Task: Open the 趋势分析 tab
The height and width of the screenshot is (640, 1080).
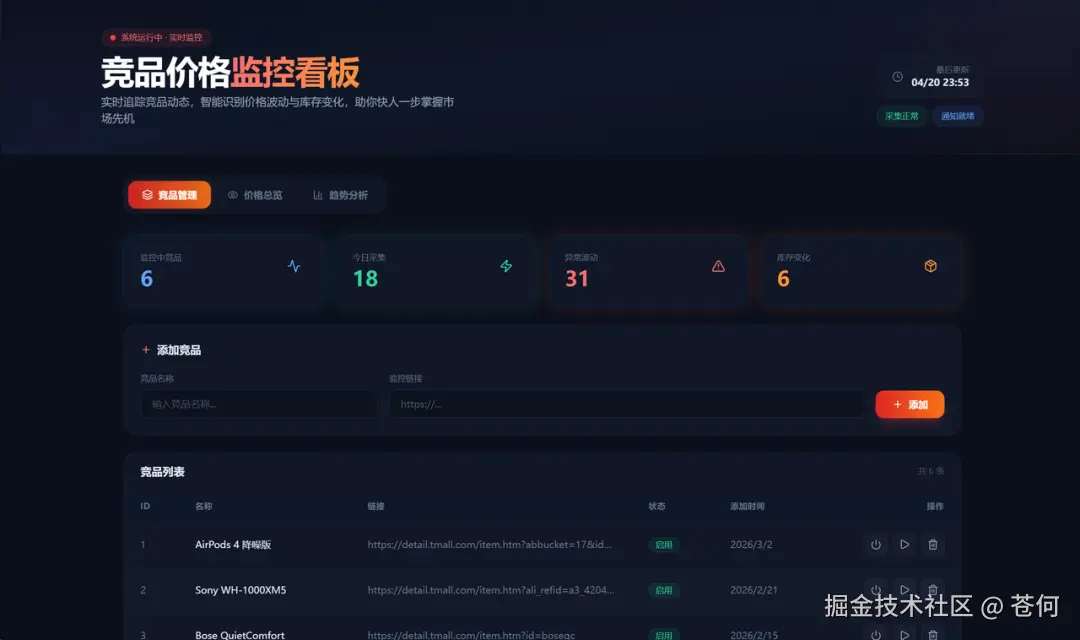Action: tap(342, 194)
